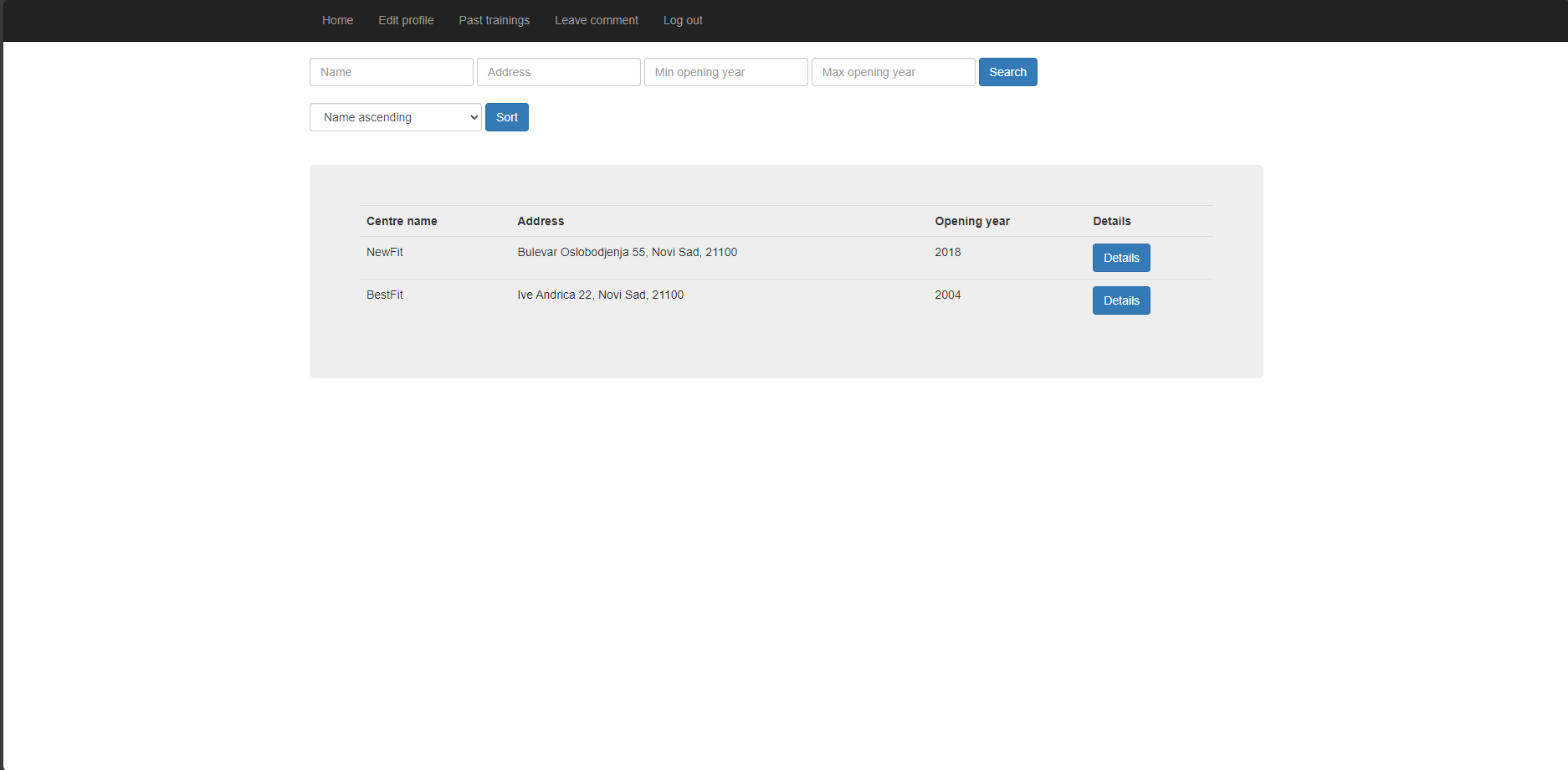Click the Sort button

[x=506, y=117]
